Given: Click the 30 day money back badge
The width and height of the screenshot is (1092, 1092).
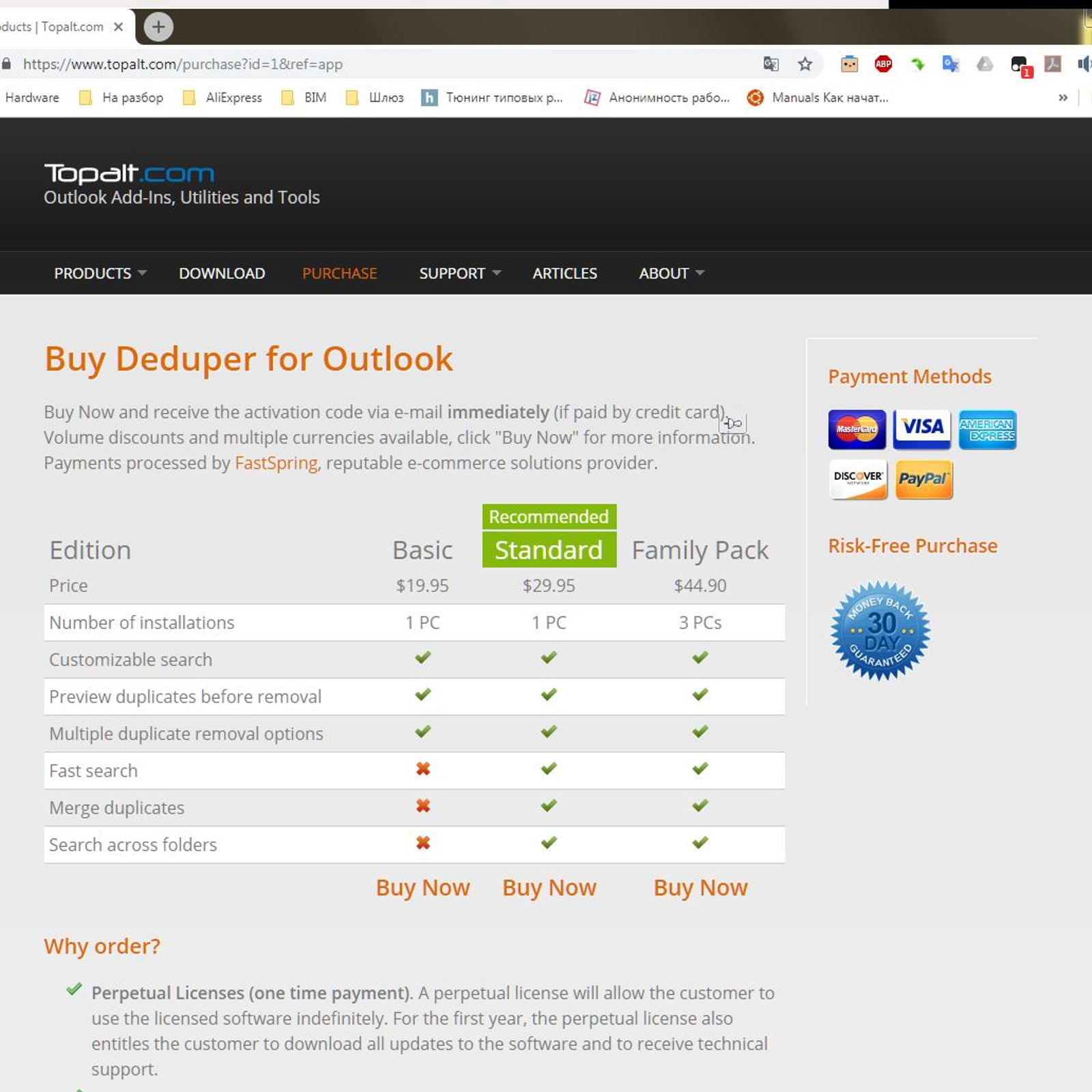Looking at the screenshot, I should [x=880, y=631].
